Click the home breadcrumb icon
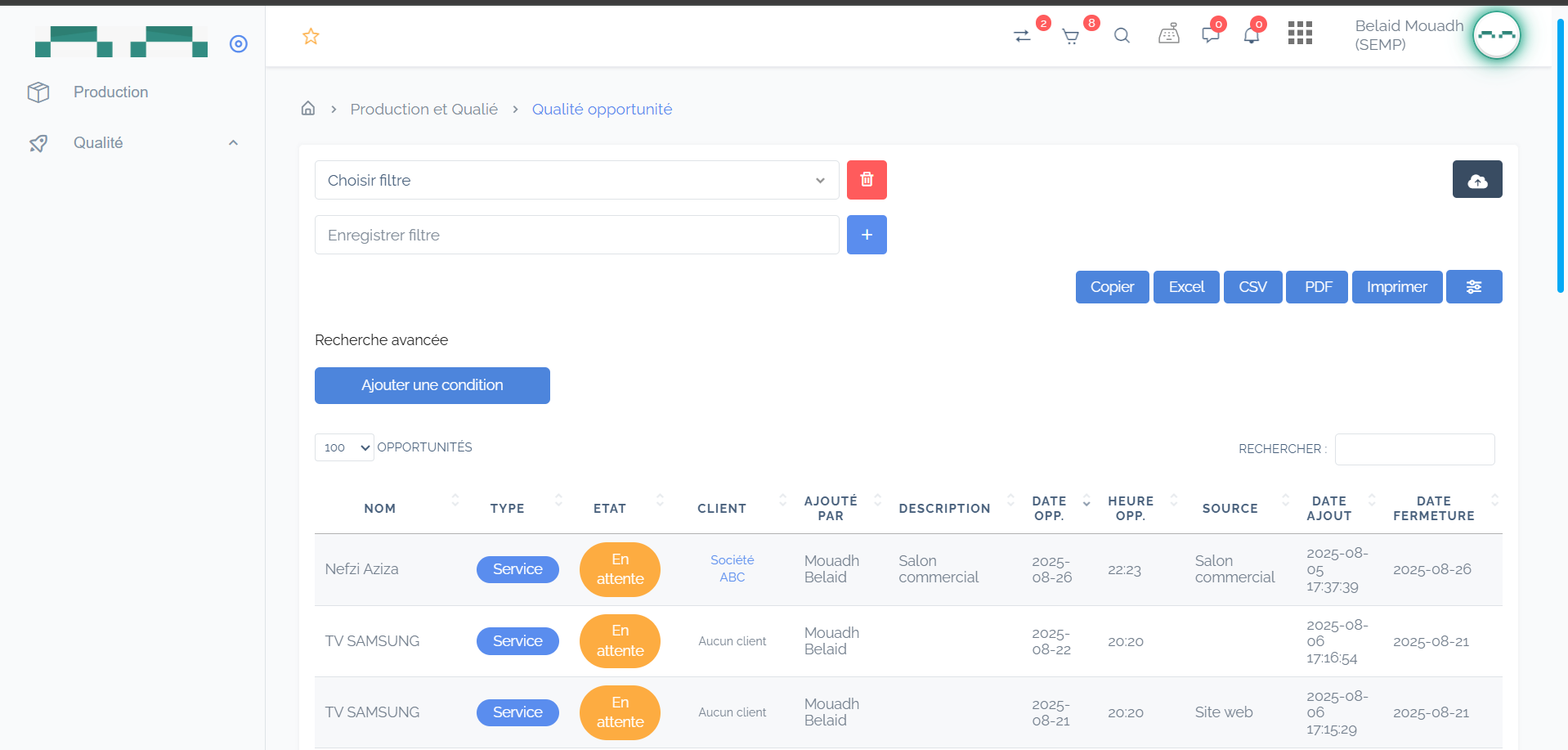The height and width of the screenshot is (750, 1568). pyautogui.click(x=308, y=108)
